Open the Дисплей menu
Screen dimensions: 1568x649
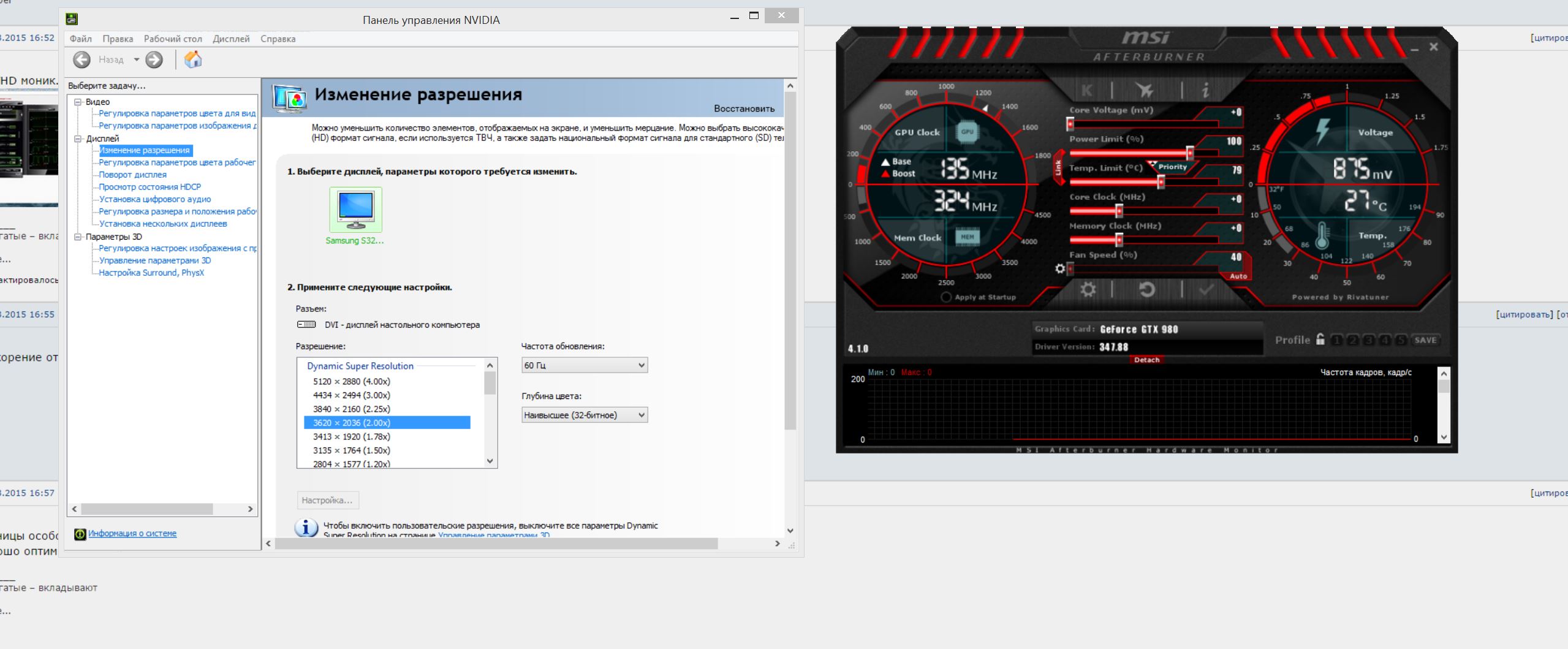point(231,39)
